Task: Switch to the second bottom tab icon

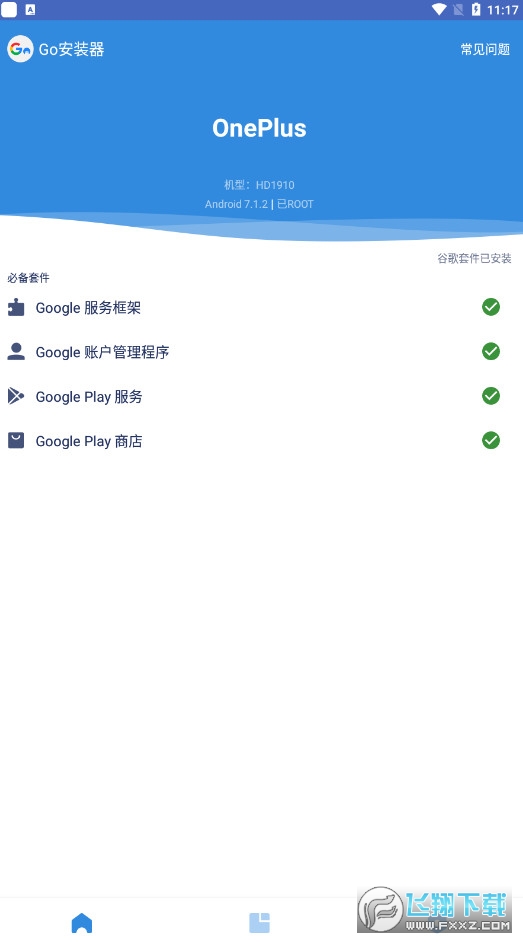Action: pyautogui.click(x=260, y=923)
